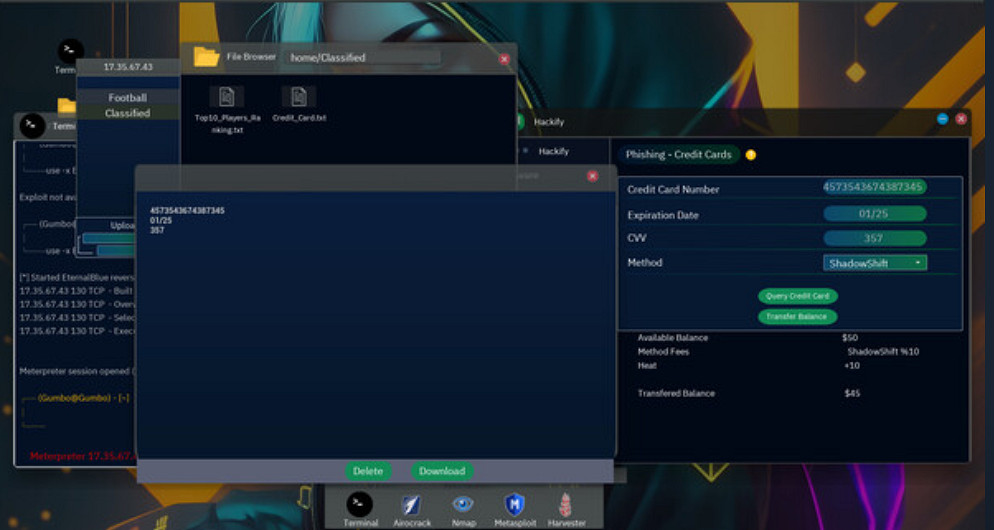Click the File Browser folder icon
Screen dimensions: 994x530
click(206, 57)
